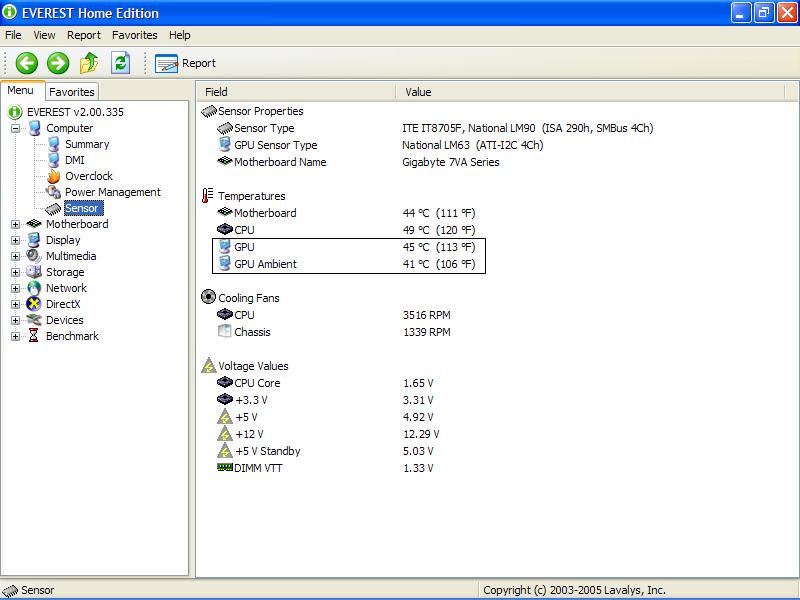This screenshot has height=600, width=800.
Task: Generate a report with the Report toolbar button
Action: [x=185, y=63]
